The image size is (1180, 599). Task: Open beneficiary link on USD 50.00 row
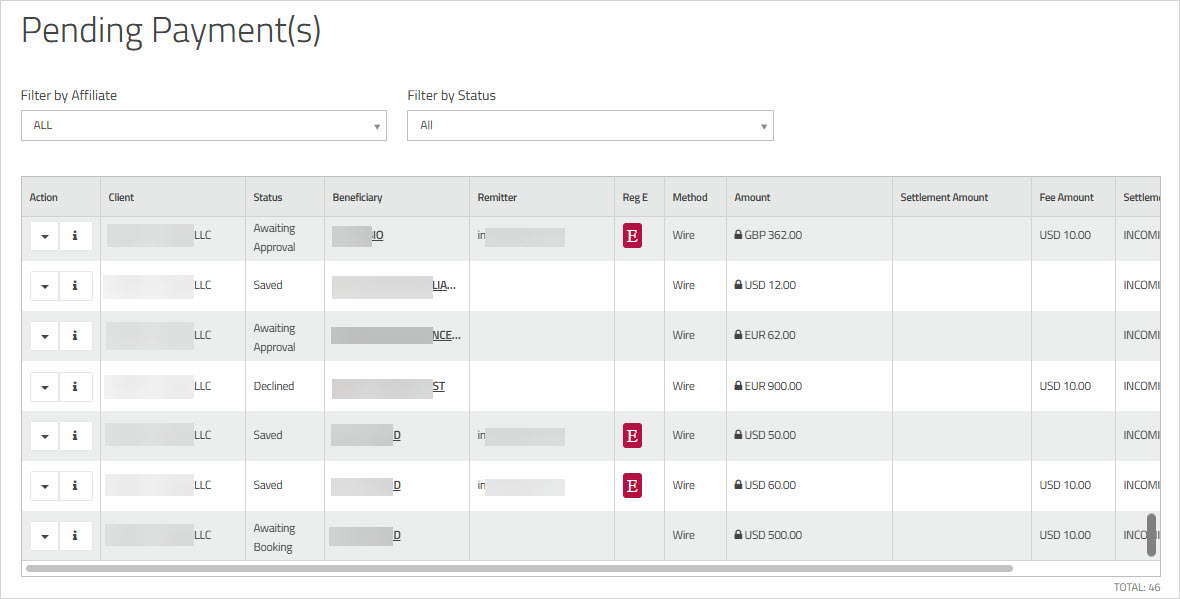tap(366, 435)
